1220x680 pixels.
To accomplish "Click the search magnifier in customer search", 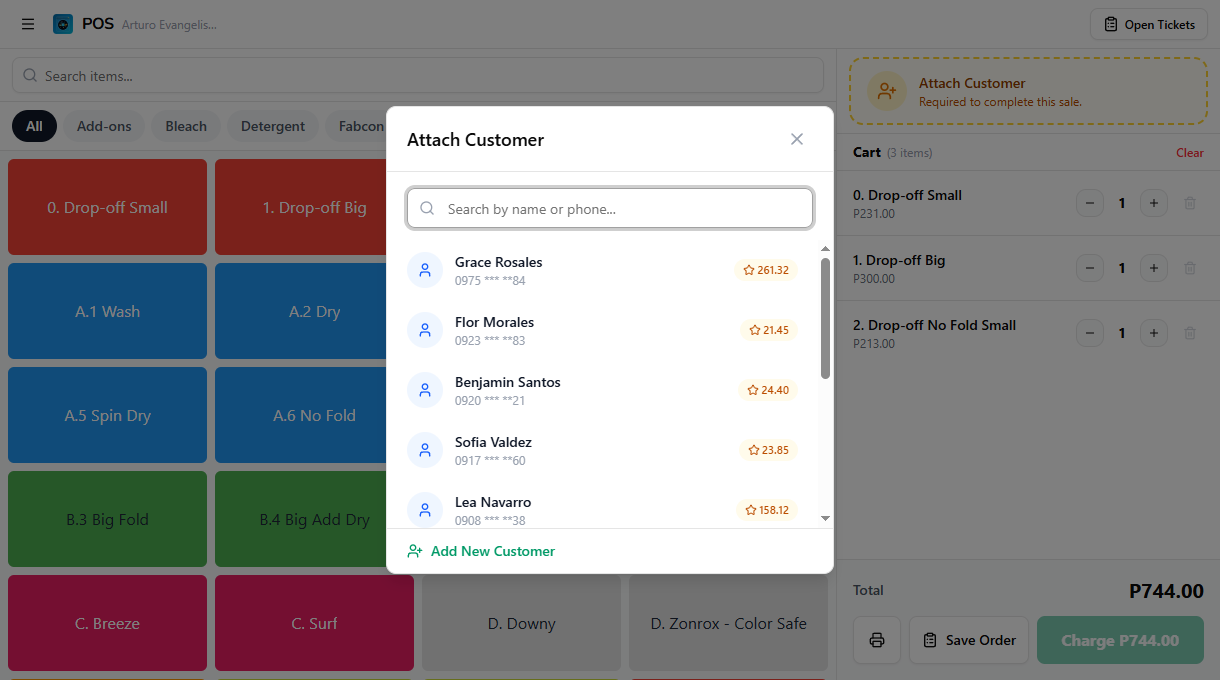I will tap(427, 209).
